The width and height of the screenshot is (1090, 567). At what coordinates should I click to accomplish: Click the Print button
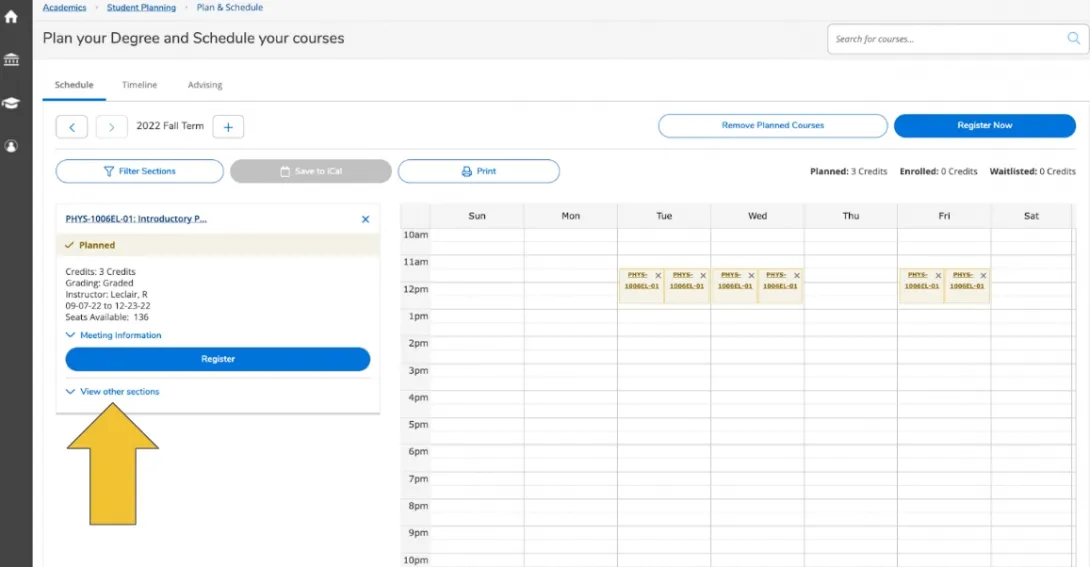tap(478, 171)
